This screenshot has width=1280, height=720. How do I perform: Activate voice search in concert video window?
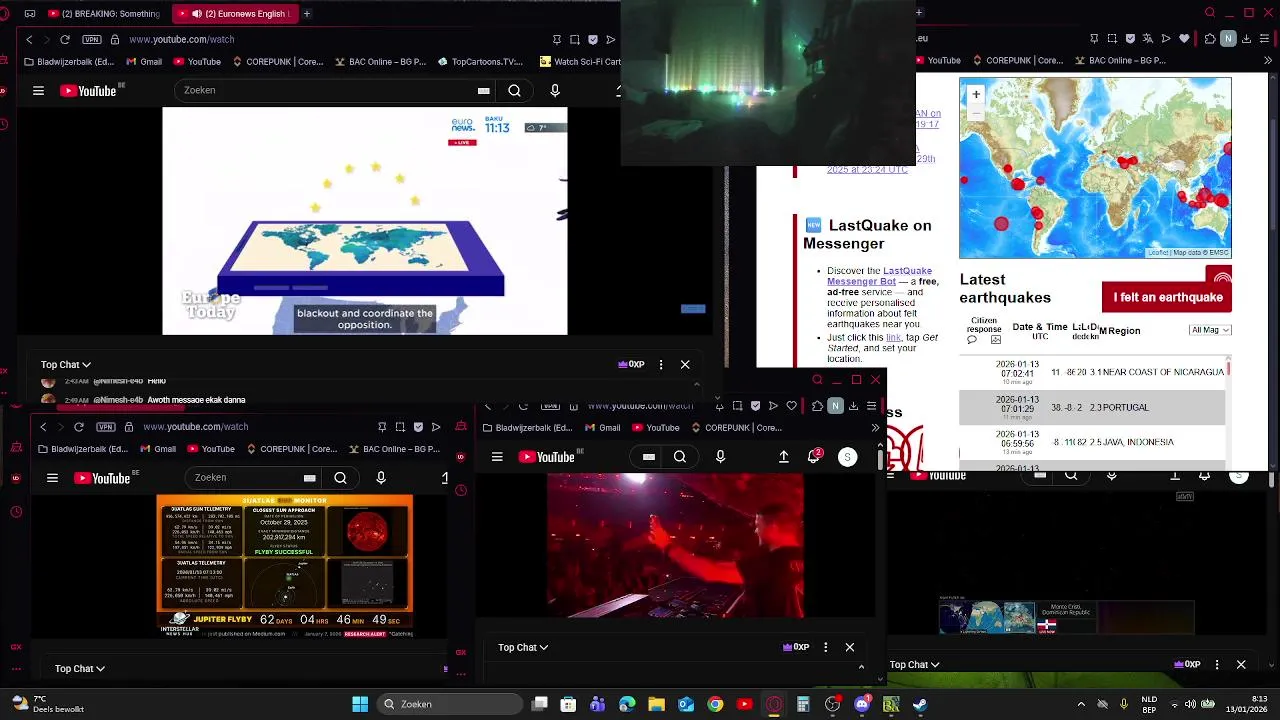click(x=720, y=457)
